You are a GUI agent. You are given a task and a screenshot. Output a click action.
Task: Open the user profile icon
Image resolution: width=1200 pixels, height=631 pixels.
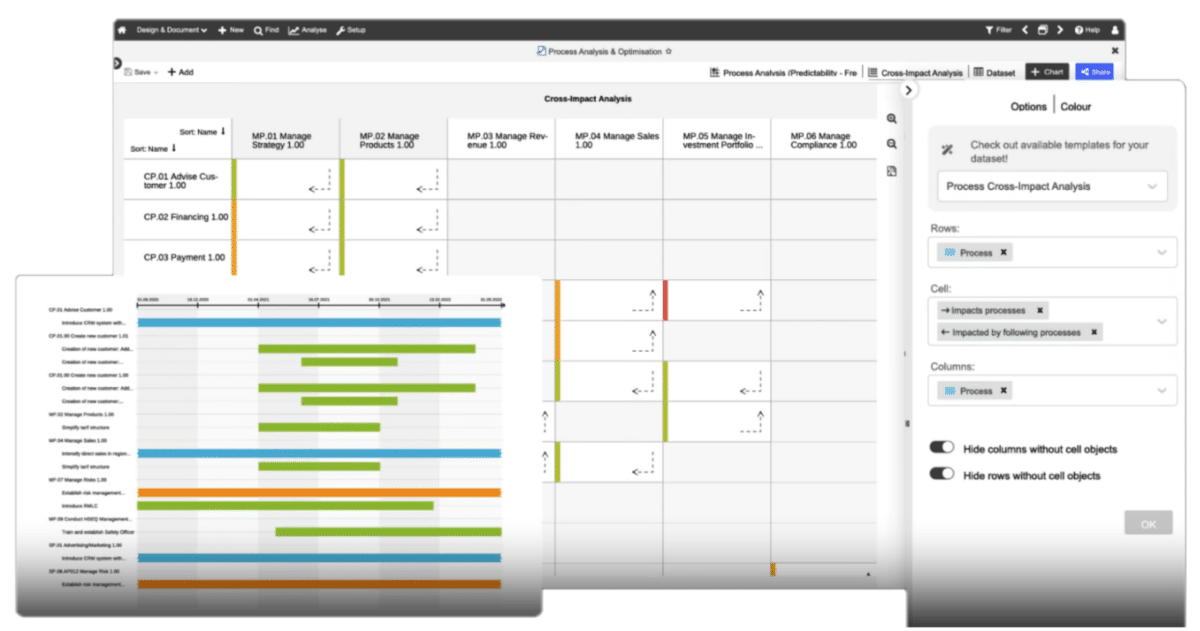1114,30
